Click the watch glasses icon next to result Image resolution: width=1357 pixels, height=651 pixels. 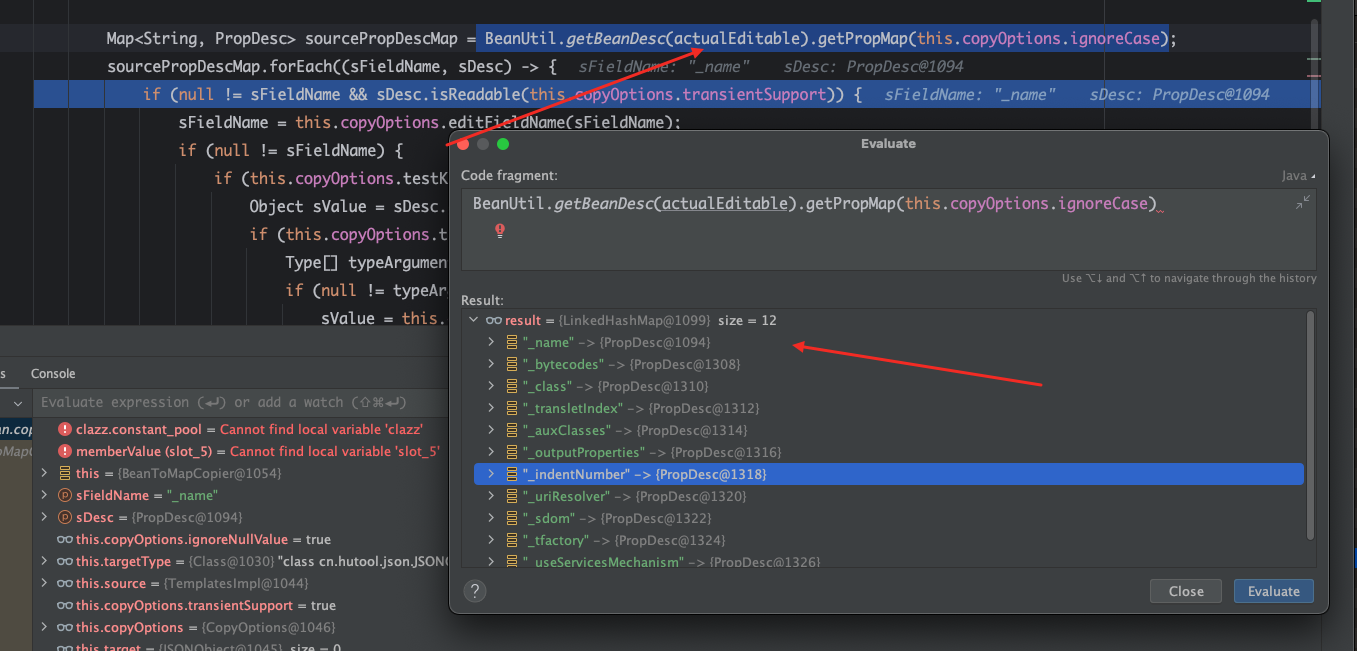493,320
